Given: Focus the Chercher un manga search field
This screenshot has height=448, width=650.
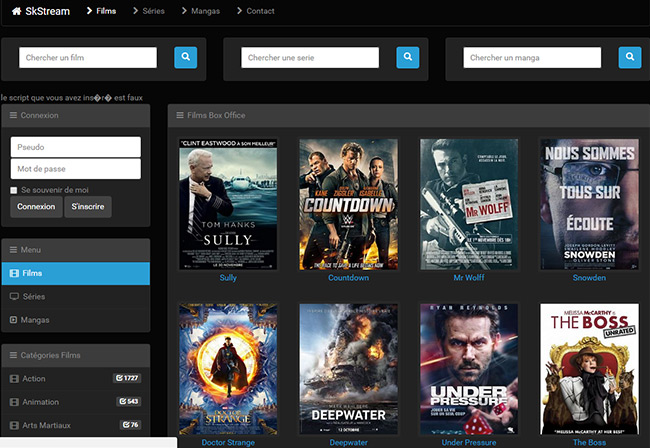Looking at the screenshot, I should click(532, 58).
